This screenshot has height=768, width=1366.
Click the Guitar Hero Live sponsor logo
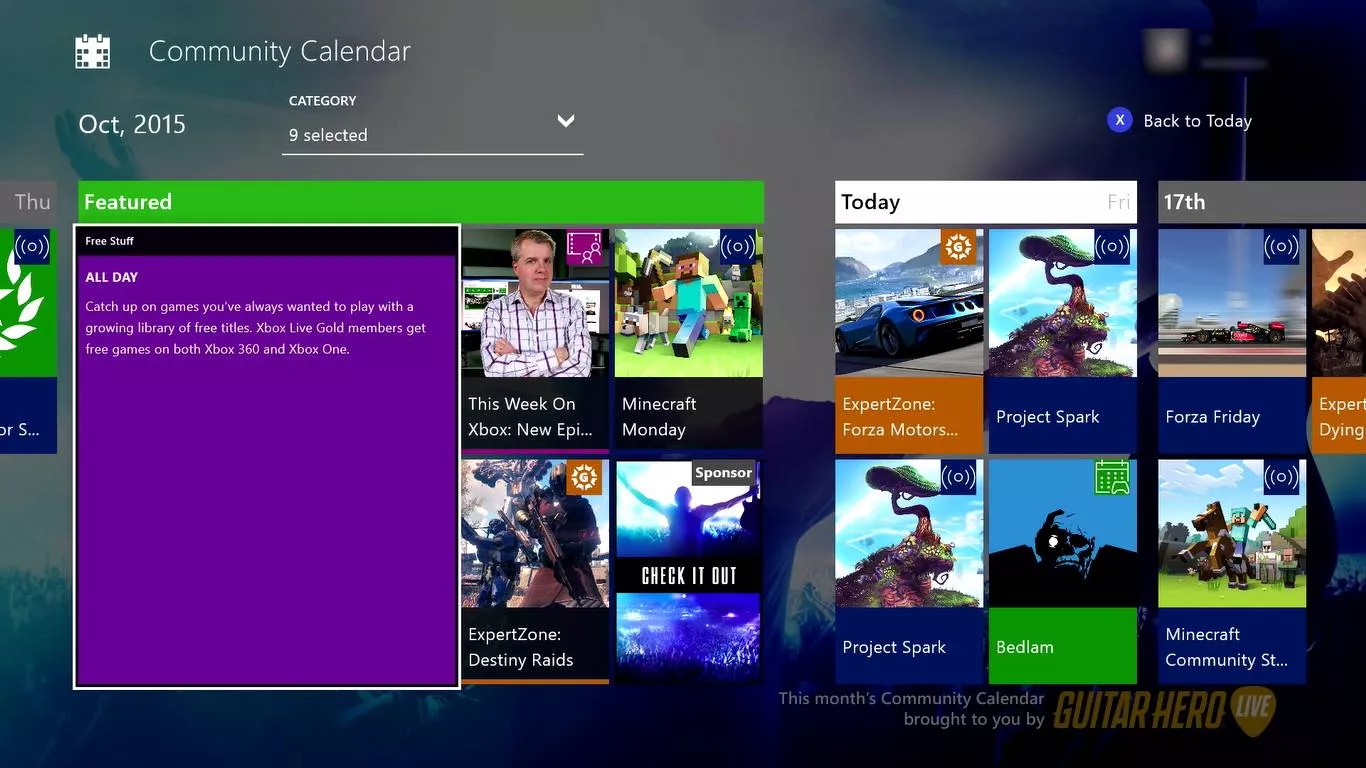click(x=1164, y=709)
